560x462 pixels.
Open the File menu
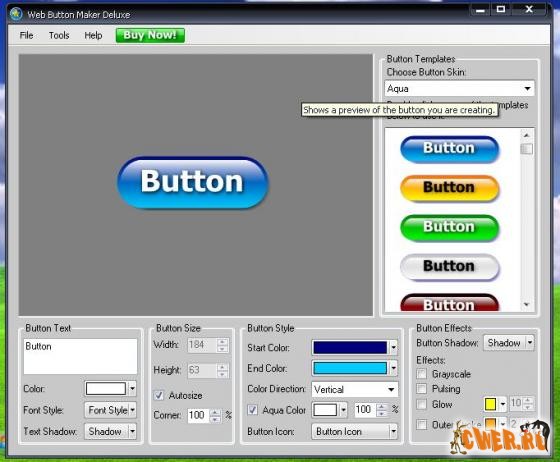click(26, 35)
